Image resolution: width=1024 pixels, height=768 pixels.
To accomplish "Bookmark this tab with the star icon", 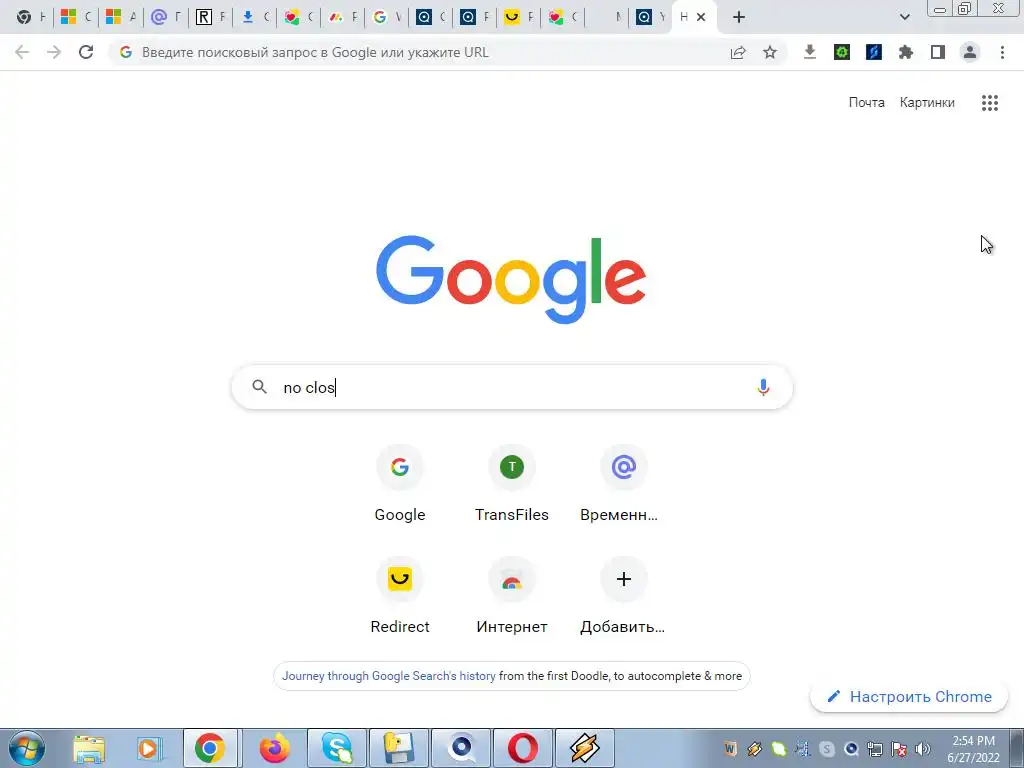I will click(770, 52).
